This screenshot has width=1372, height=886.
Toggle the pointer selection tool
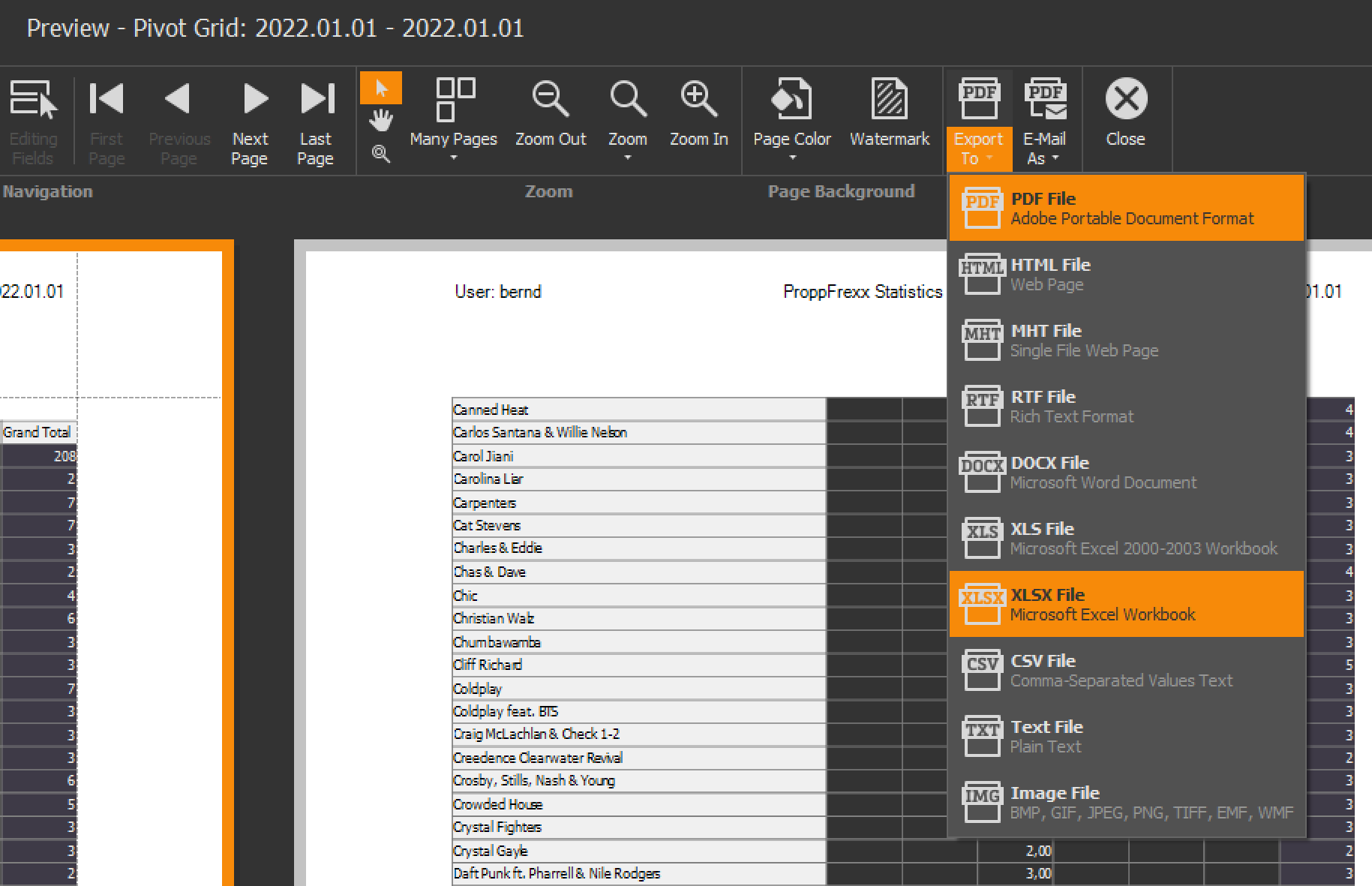pos(381,89)
